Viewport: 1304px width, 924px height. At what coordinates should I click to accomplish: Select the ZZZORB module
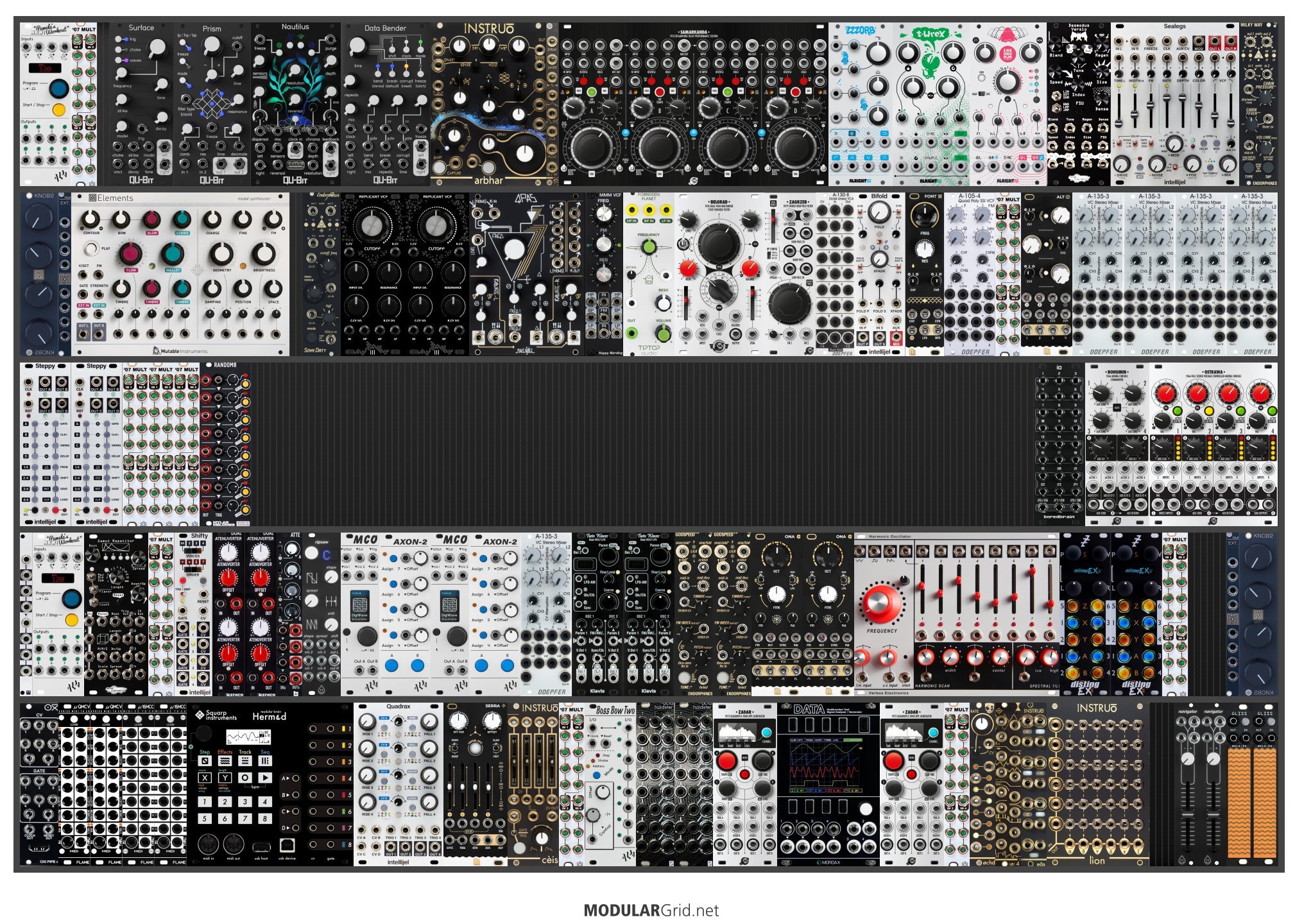[860, 104]
